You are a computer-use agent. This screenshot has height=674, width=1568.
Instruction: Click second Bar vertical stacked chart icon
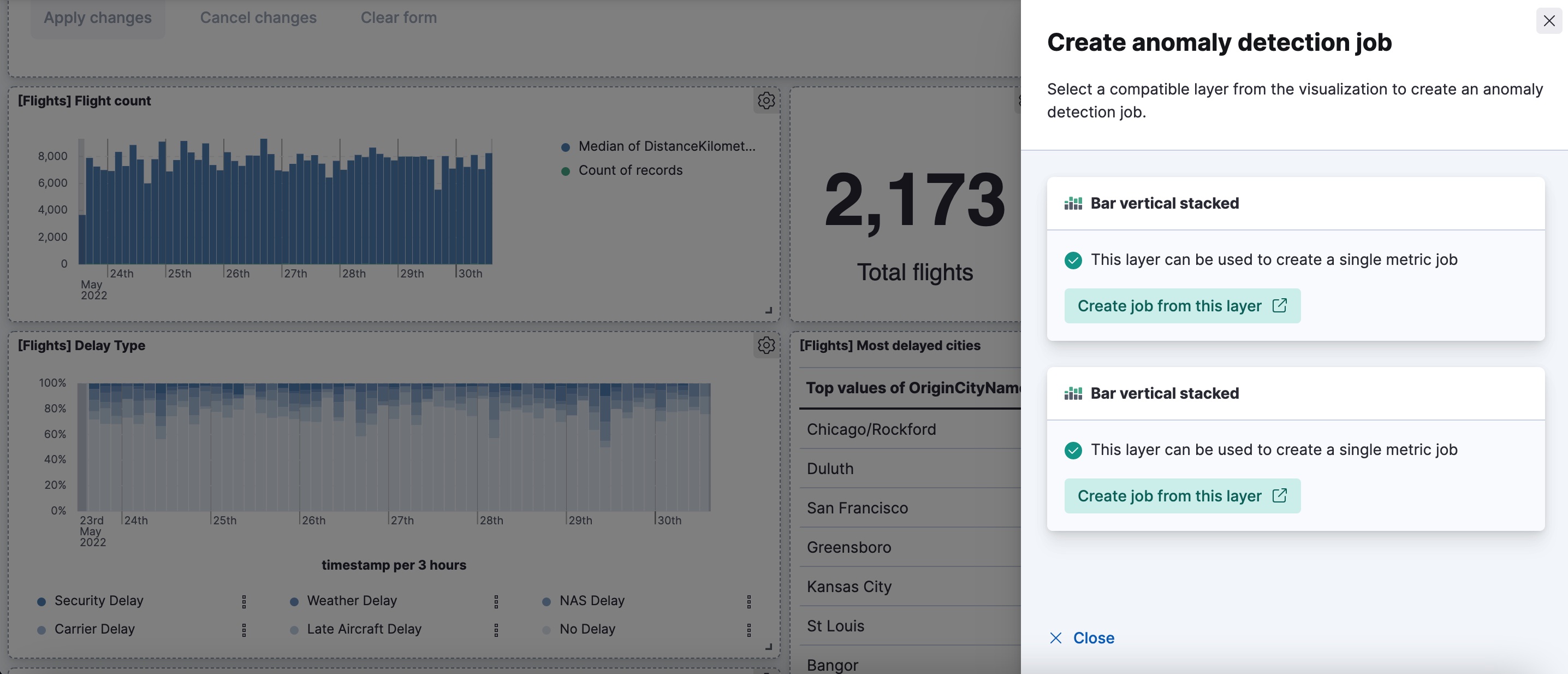(x=1072, y=393)
